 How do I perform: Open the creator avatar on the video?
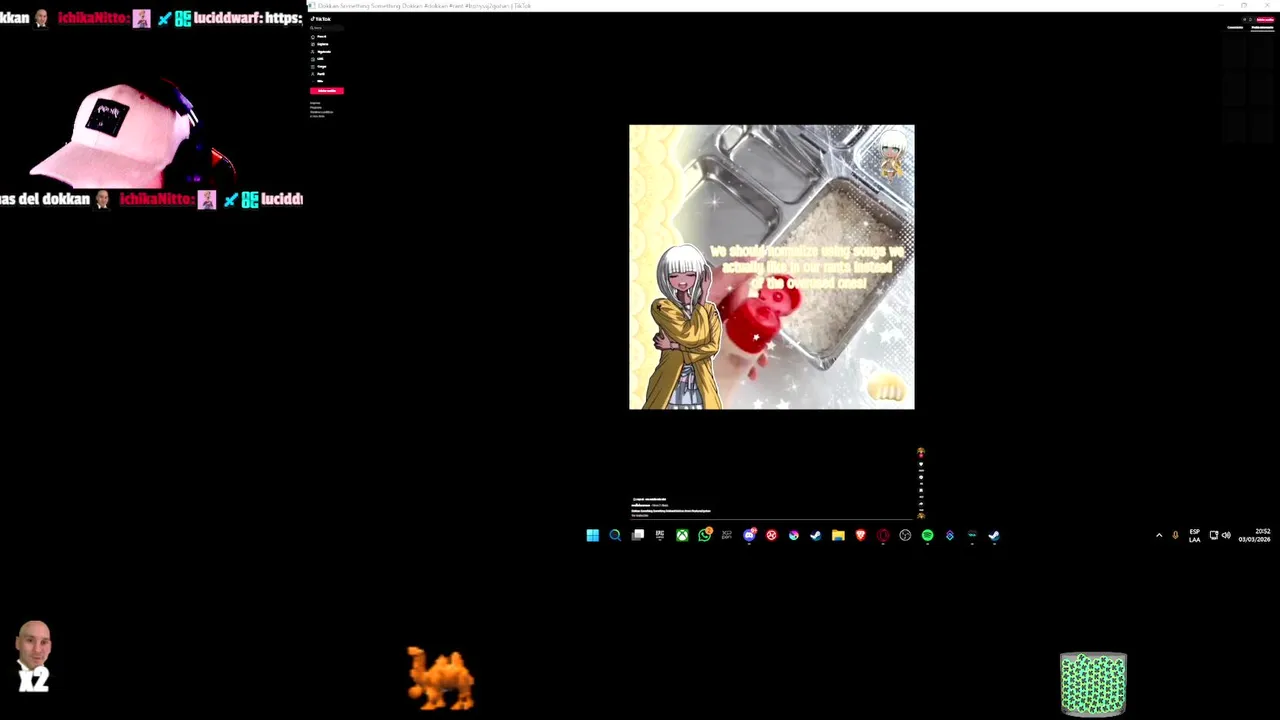pyautogui.click(x=921, y=453)
